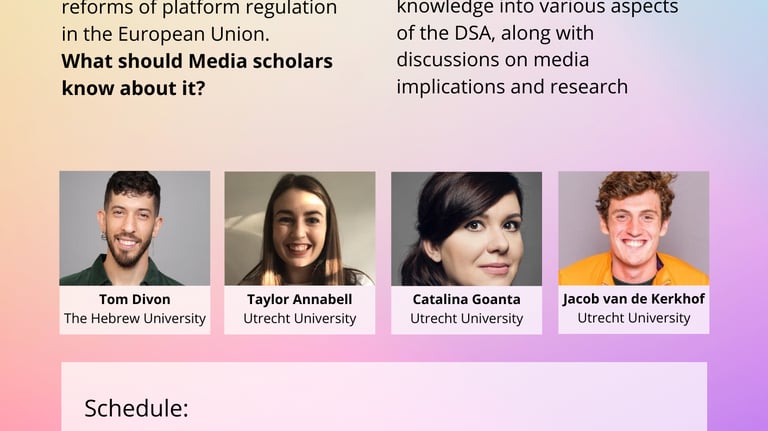Select the name Catalina Goanta
Screen dimensions: 768x431
[466, 299]
